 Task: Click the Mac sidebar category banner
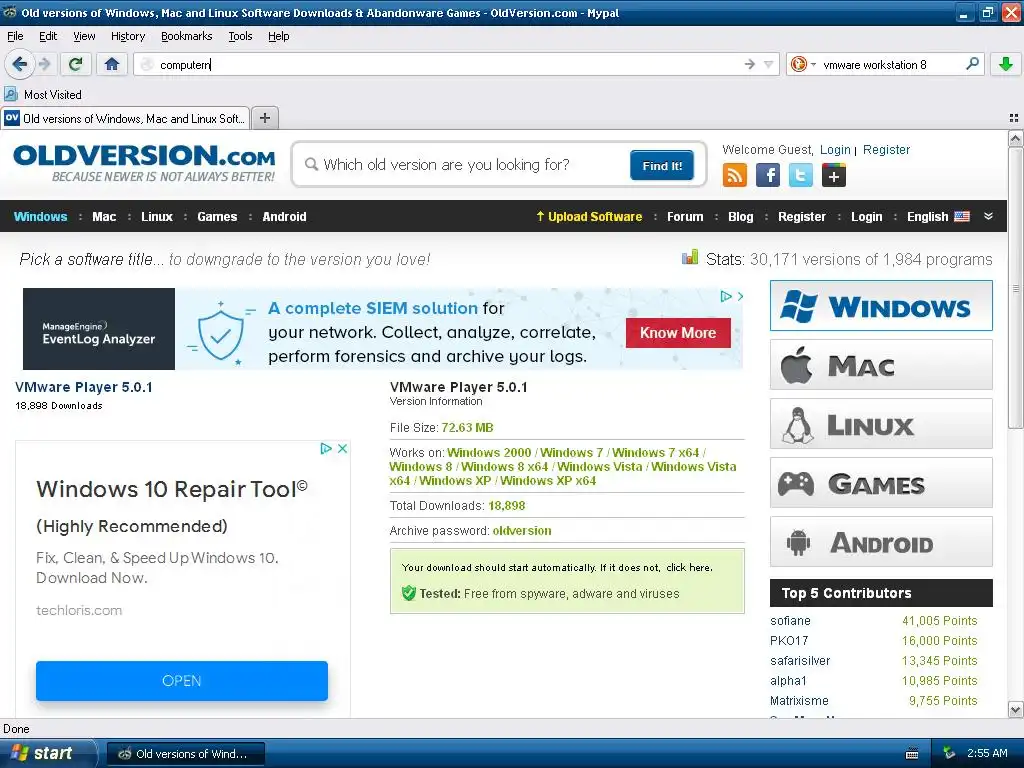[x=881, y=364]
